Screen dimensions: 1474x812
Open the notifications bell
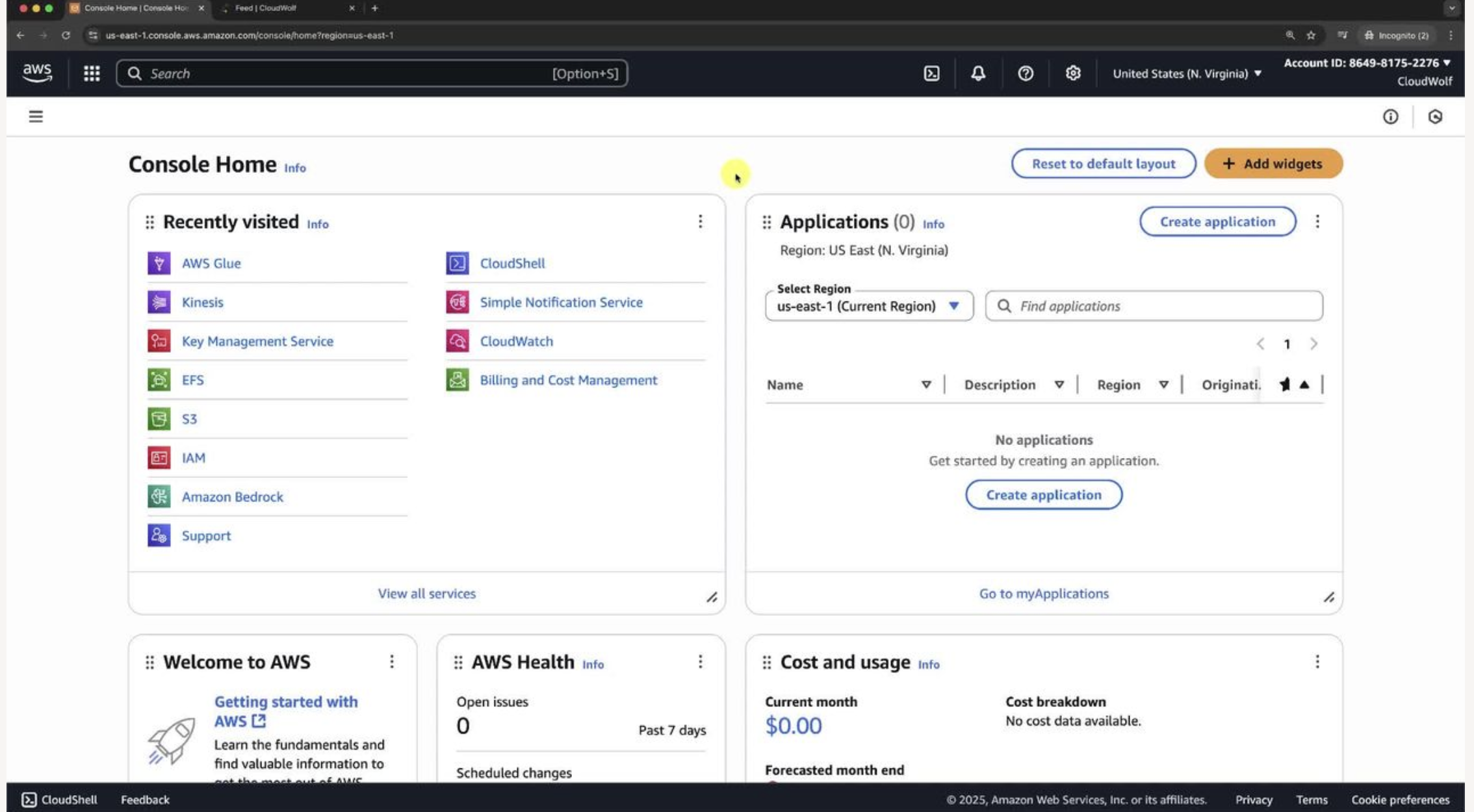(x=977, y=73)
